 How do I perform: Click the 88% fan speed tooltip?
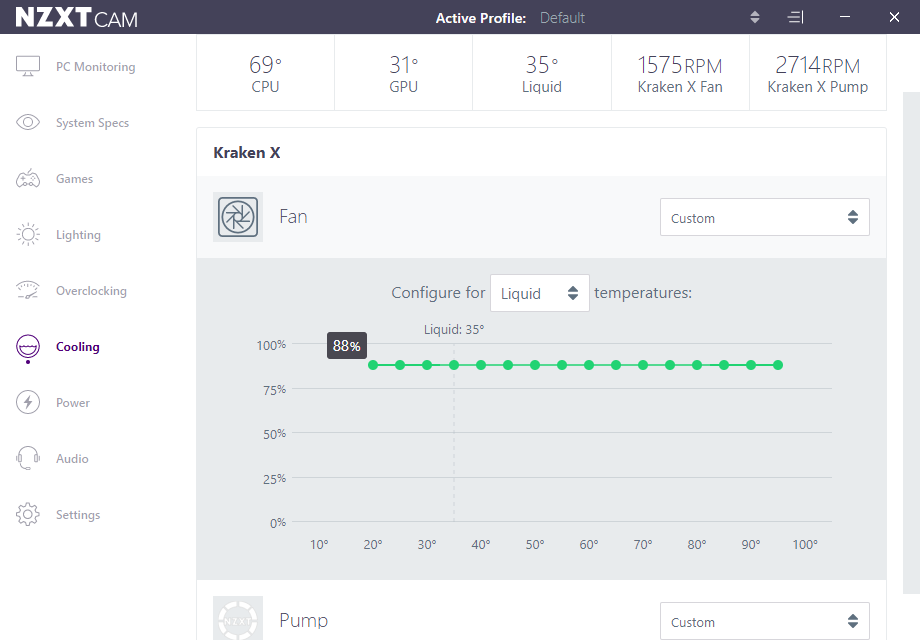pyautogui.click(x=347, y=346)
